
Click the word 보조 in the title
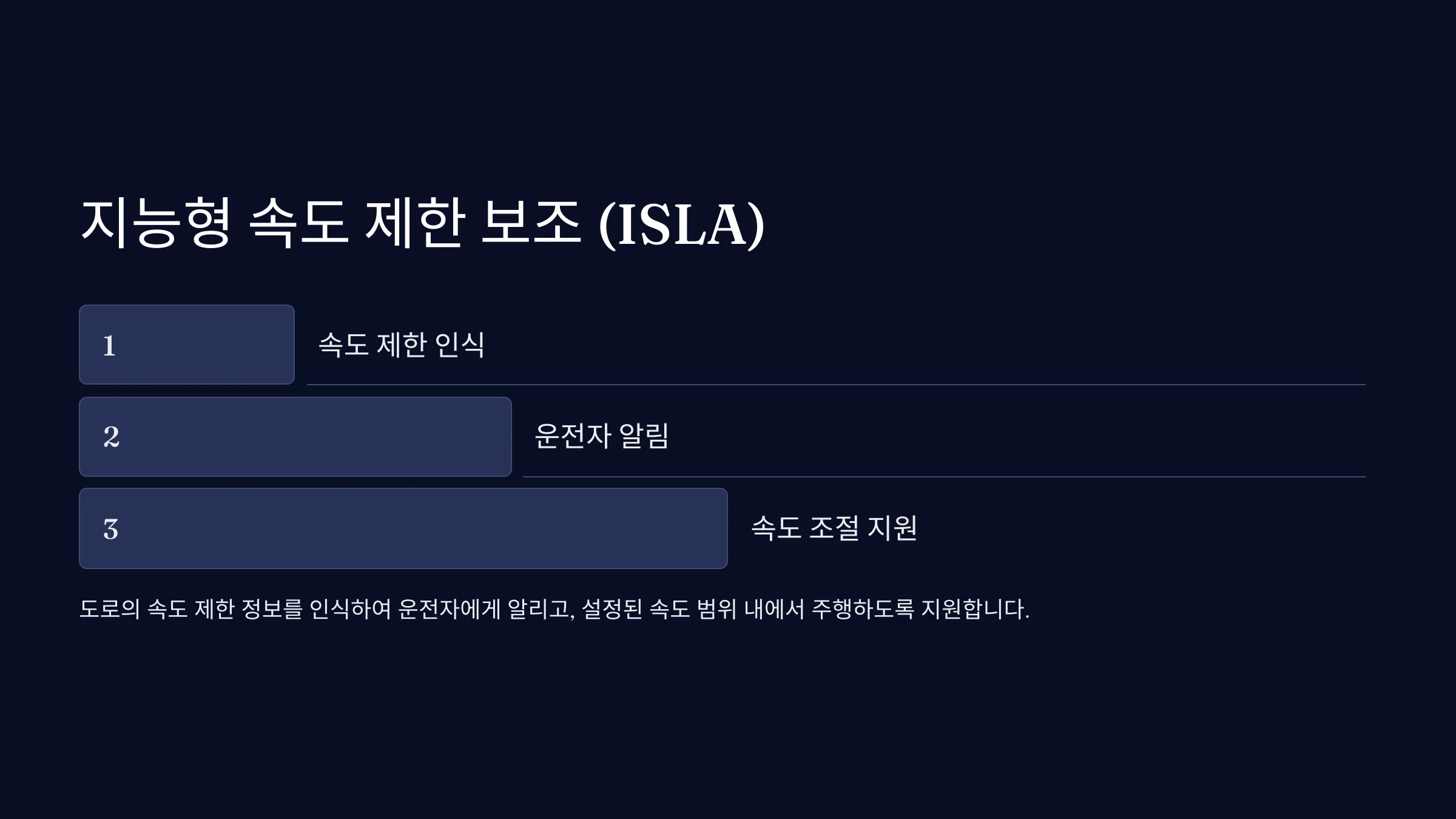pos(531,223)
